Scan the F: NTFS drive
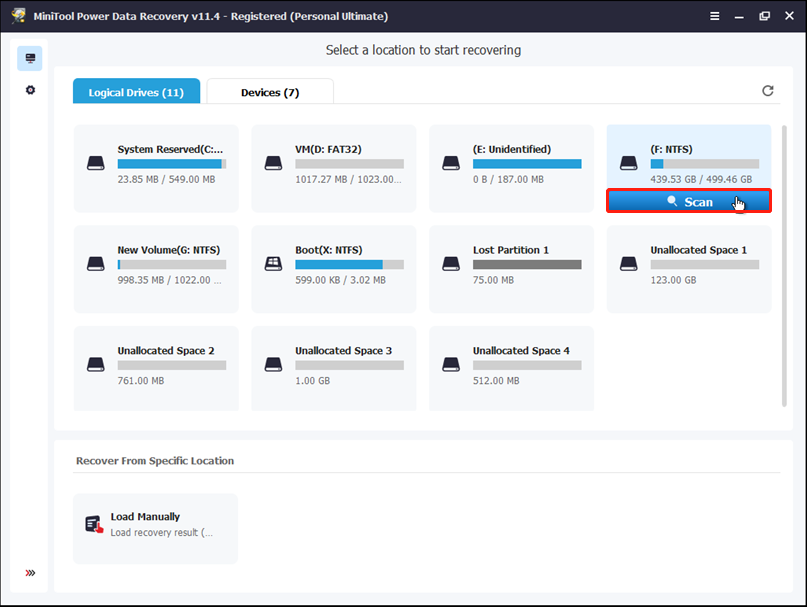Screen dimensions: 807x607 pos(689,201)
